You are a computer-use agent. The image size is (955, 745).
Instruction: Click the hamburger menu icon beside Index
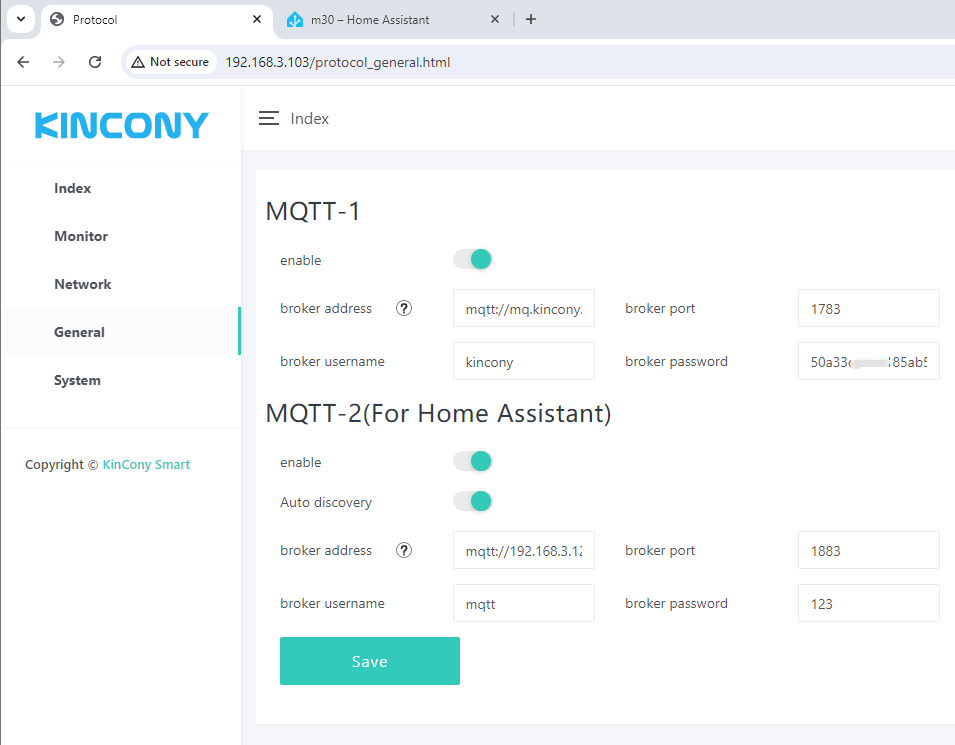coord(268,118)
